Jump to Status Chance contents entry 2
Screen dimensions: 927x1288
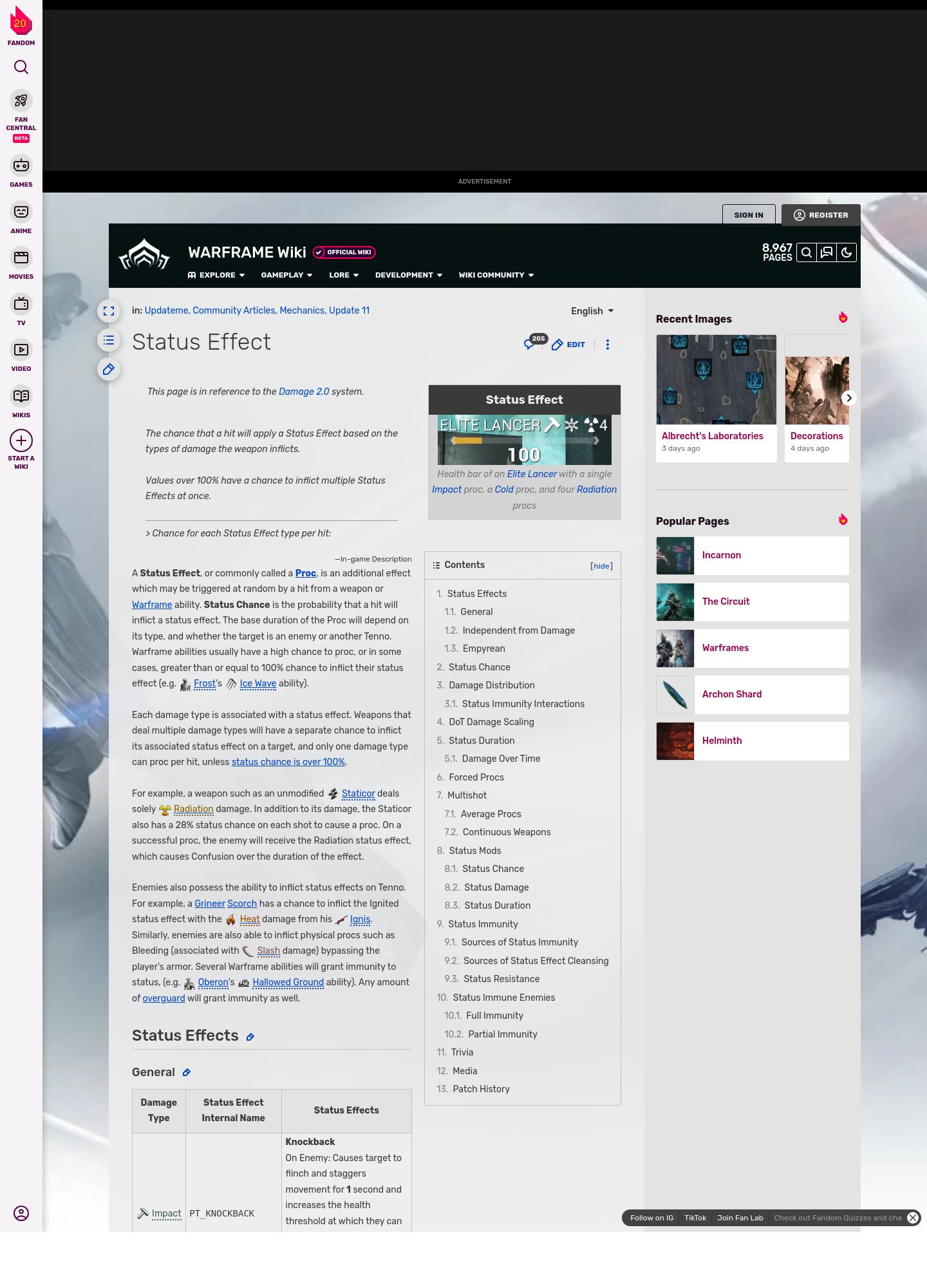coord(480,667)
